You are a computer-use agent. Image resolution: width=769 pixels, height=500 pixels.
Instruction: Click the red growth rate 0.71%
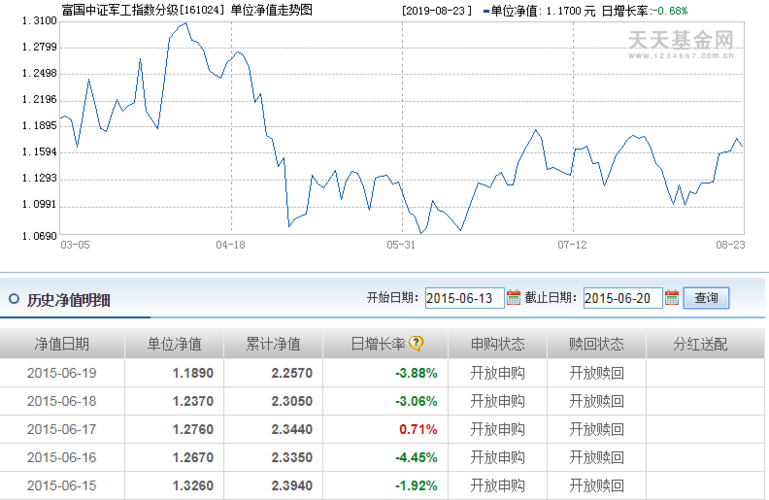coord(418,429)
